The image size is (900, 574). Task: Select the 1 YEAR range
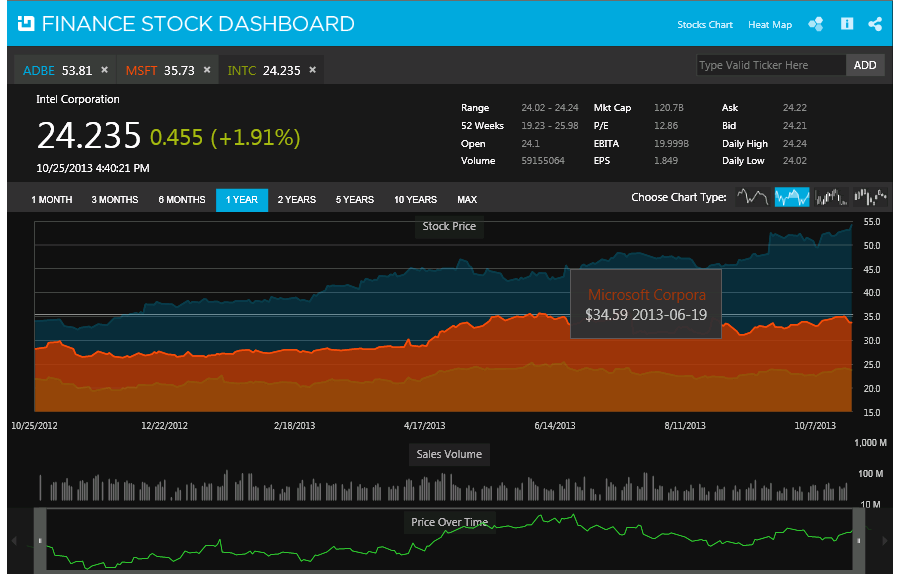tap(242, 200)
